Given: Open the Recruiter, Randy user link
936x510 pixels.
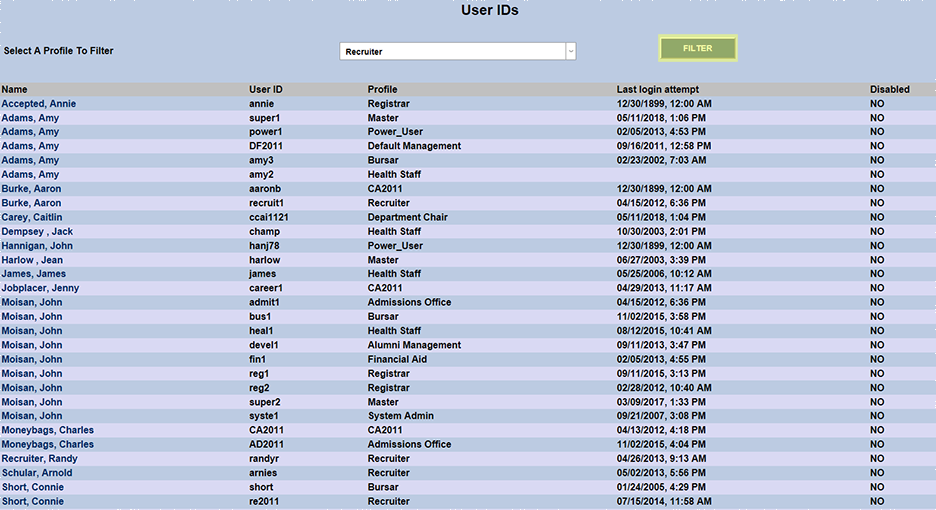Looking at the screenshot, I should point(39,459).
